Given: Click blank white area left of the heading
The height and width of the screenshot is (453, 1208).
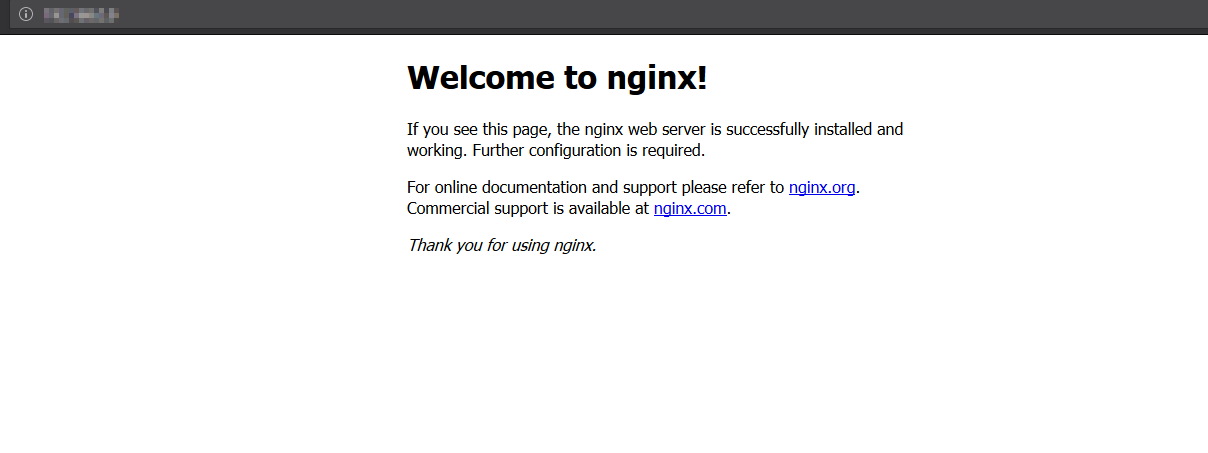Looking at the screenshot, I should (x=200, y=78).
